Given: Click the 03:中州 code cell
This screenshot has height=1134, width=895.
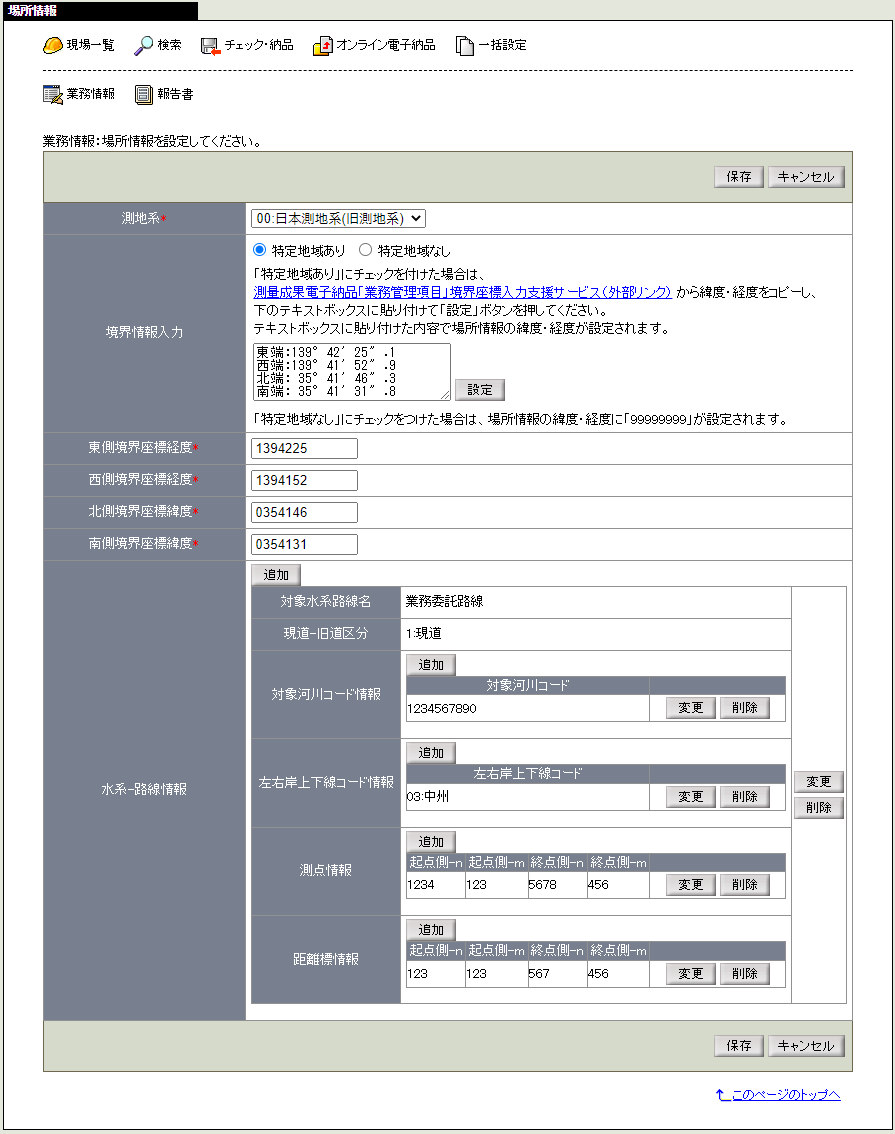Looking at the screenshot, I should (x=527, y=797).
